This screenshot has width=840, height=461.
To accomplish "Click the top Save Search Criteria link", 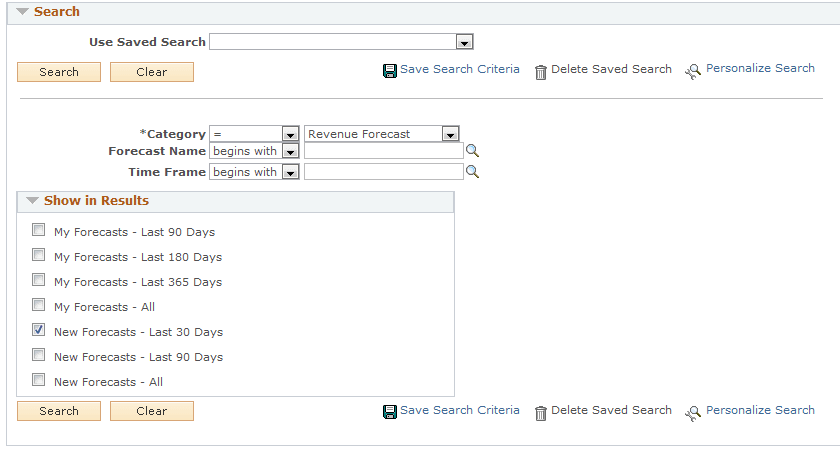I will click(x=460, y=69).
